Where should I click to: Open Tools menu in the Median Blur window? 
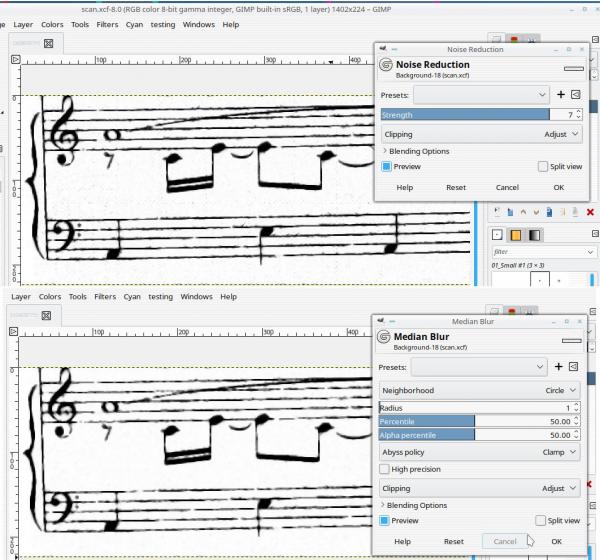(x=78, y=297)
